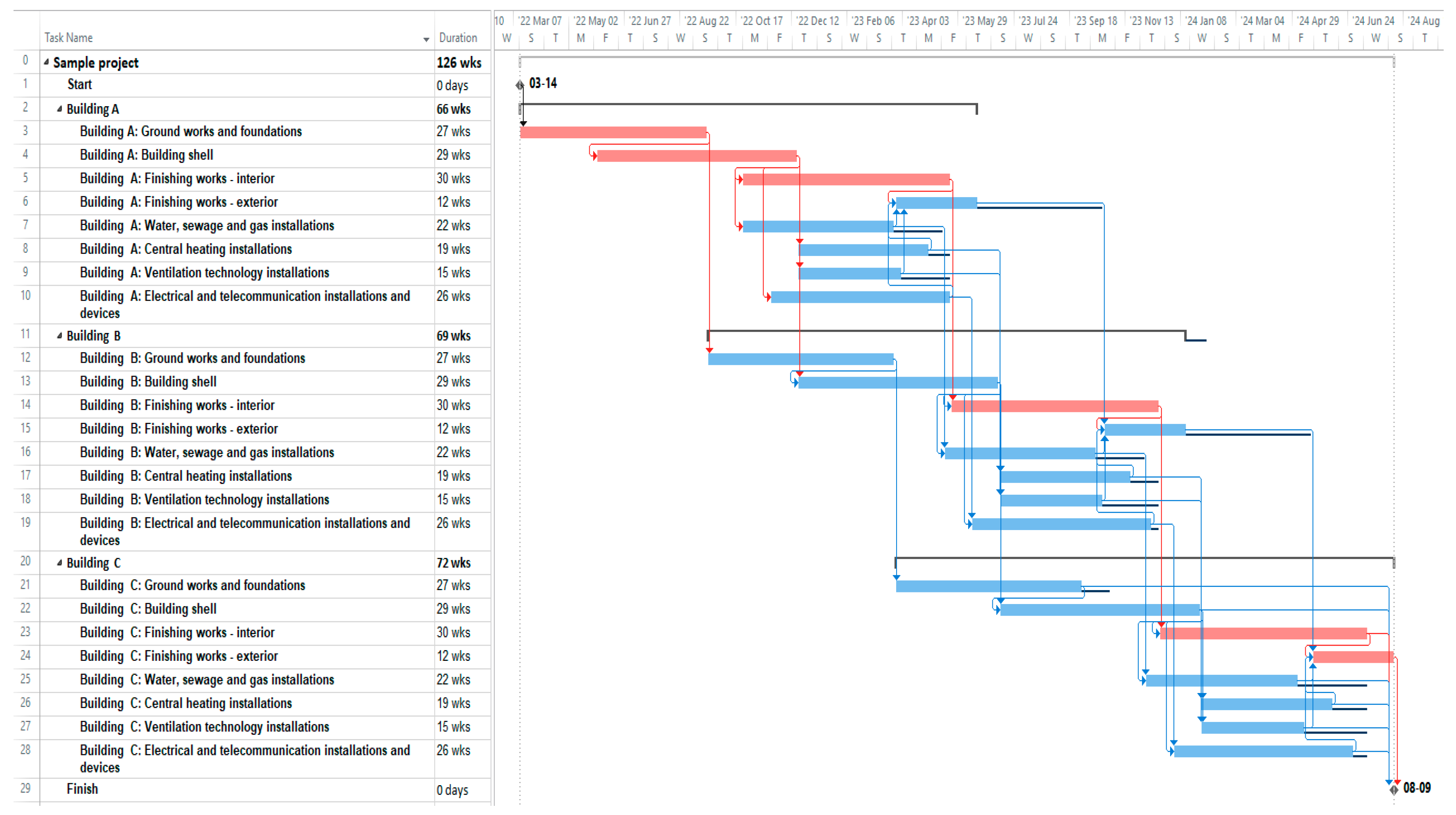1456x815 pixels.
Task: Click the Building C Finishing works exterior bar
Action: point(1353,657)
